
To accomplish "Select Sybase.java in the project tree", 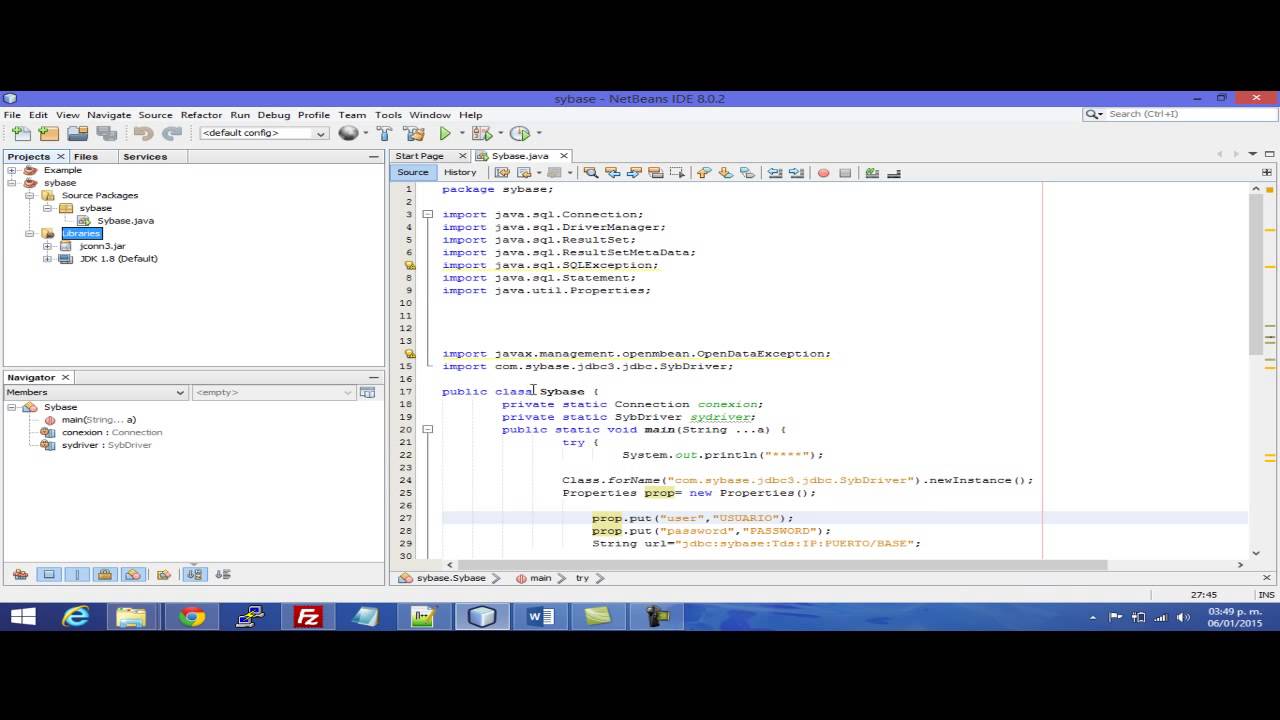I will click(x=125, y=221).
